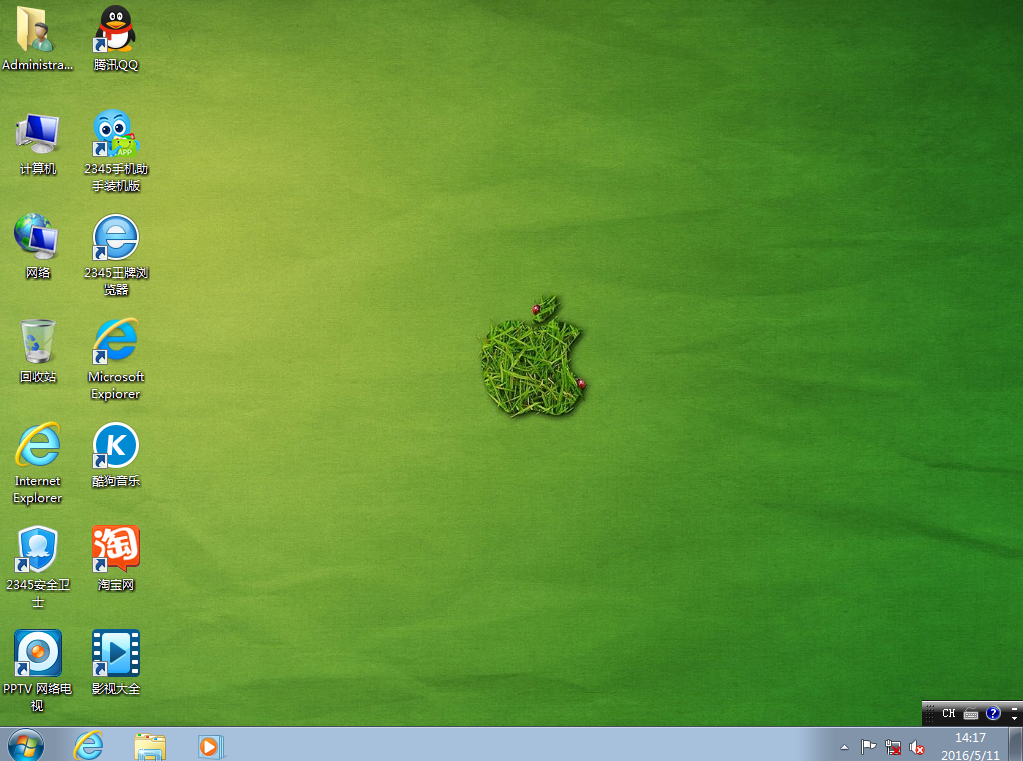Select the 淘宝网 shortcut
1023x761 pixels.
coord(115,559)
